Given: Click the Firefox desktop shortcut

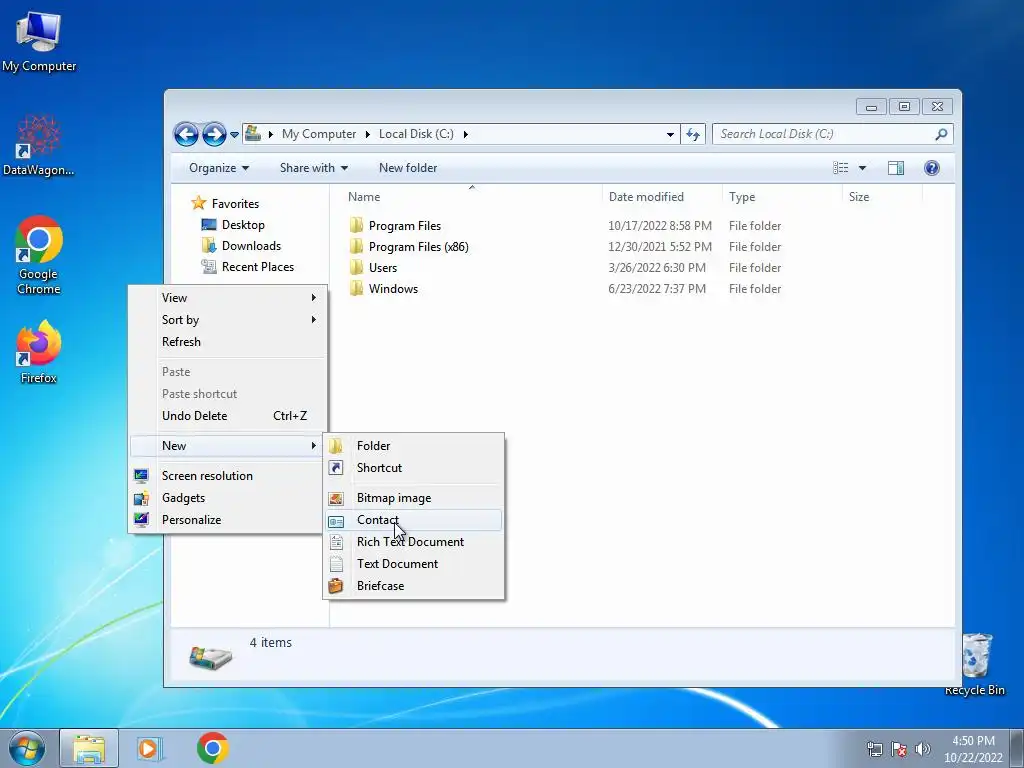Looking at the screenshot, I should (x=39, y=351).
